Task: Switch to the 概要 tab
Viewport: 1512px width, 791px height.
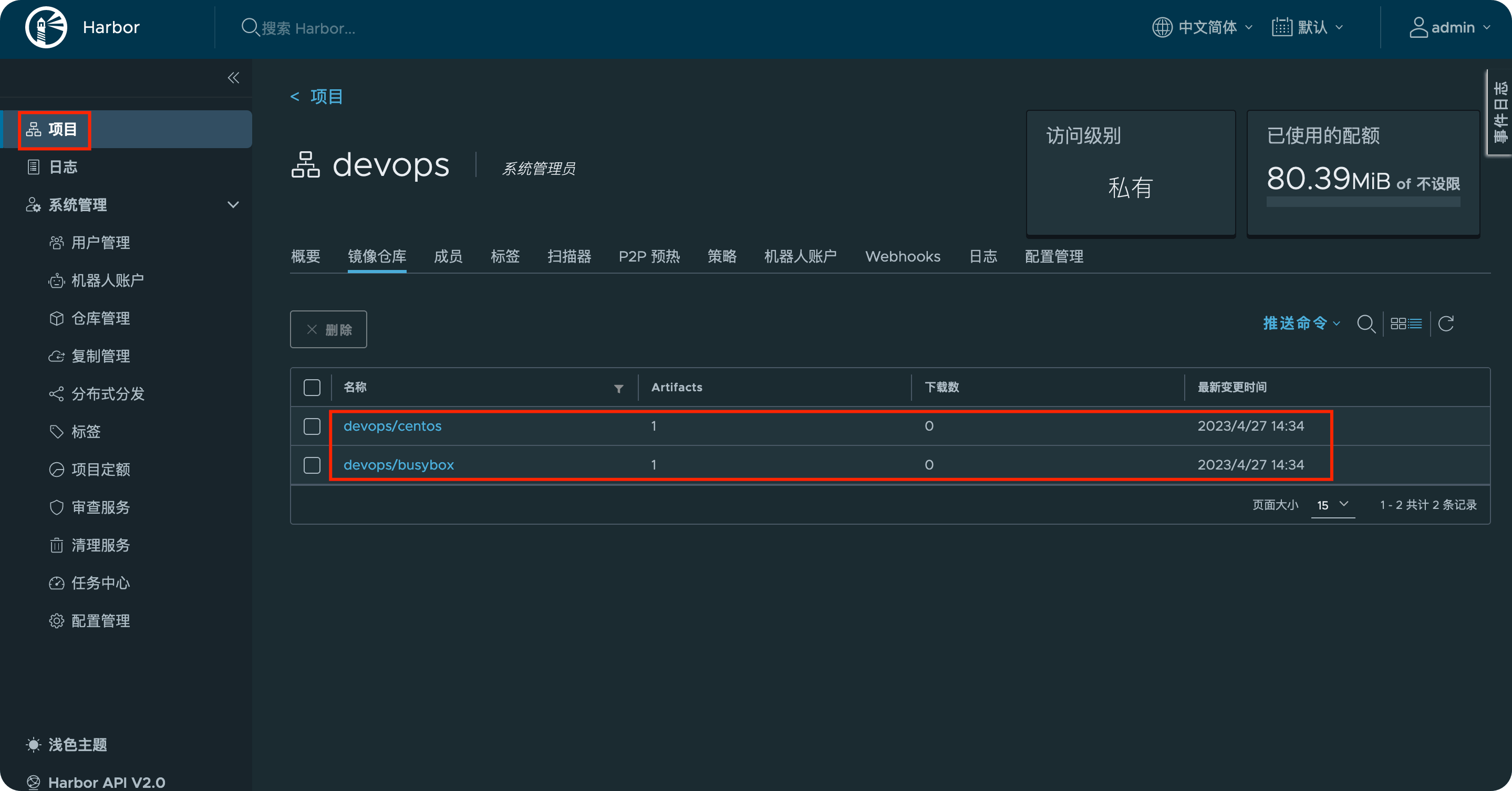Action: tap(305, 256)
